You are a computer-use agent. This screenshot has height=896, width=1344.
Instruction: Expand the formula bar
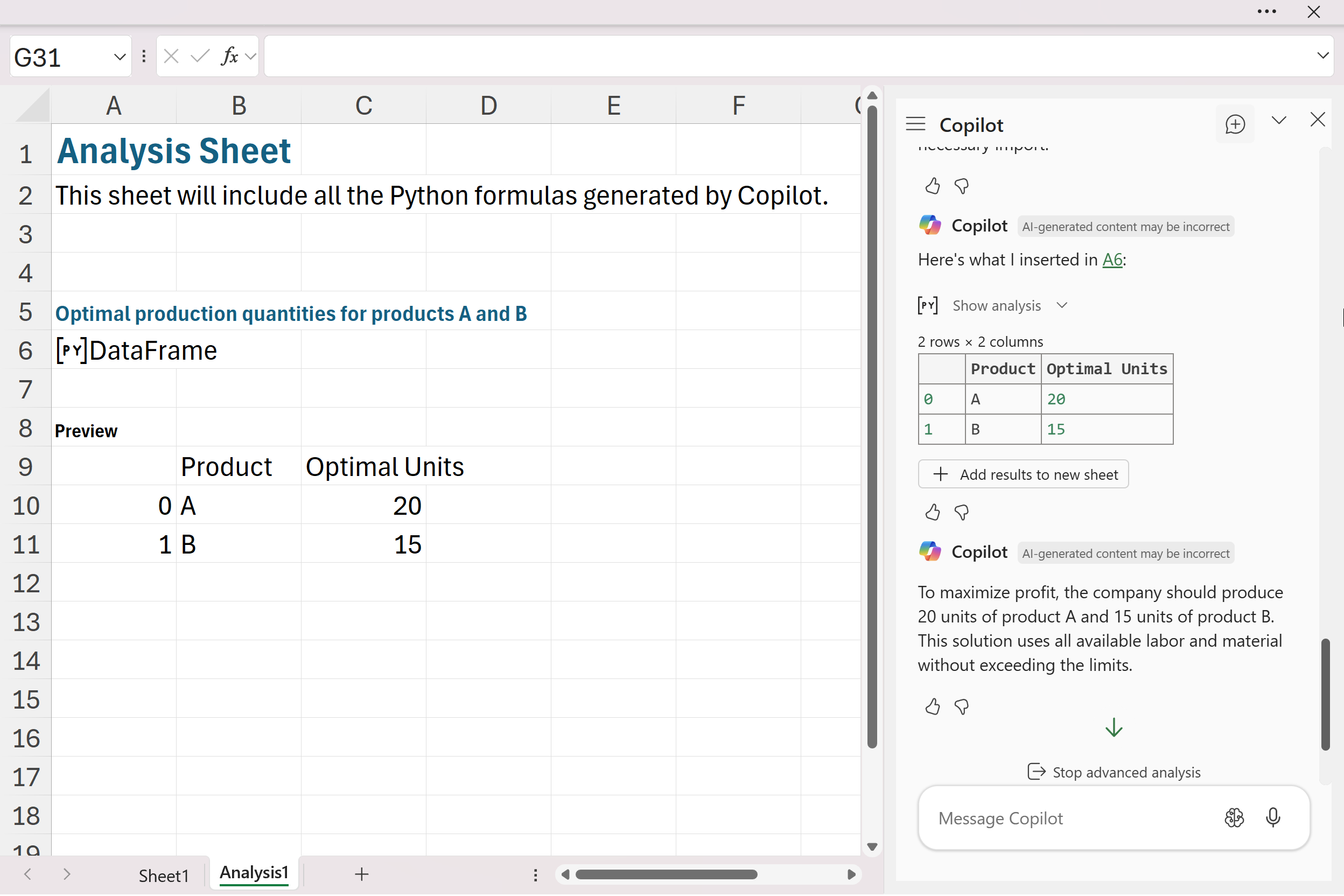pyautogui.click(x=1322, y=56)
